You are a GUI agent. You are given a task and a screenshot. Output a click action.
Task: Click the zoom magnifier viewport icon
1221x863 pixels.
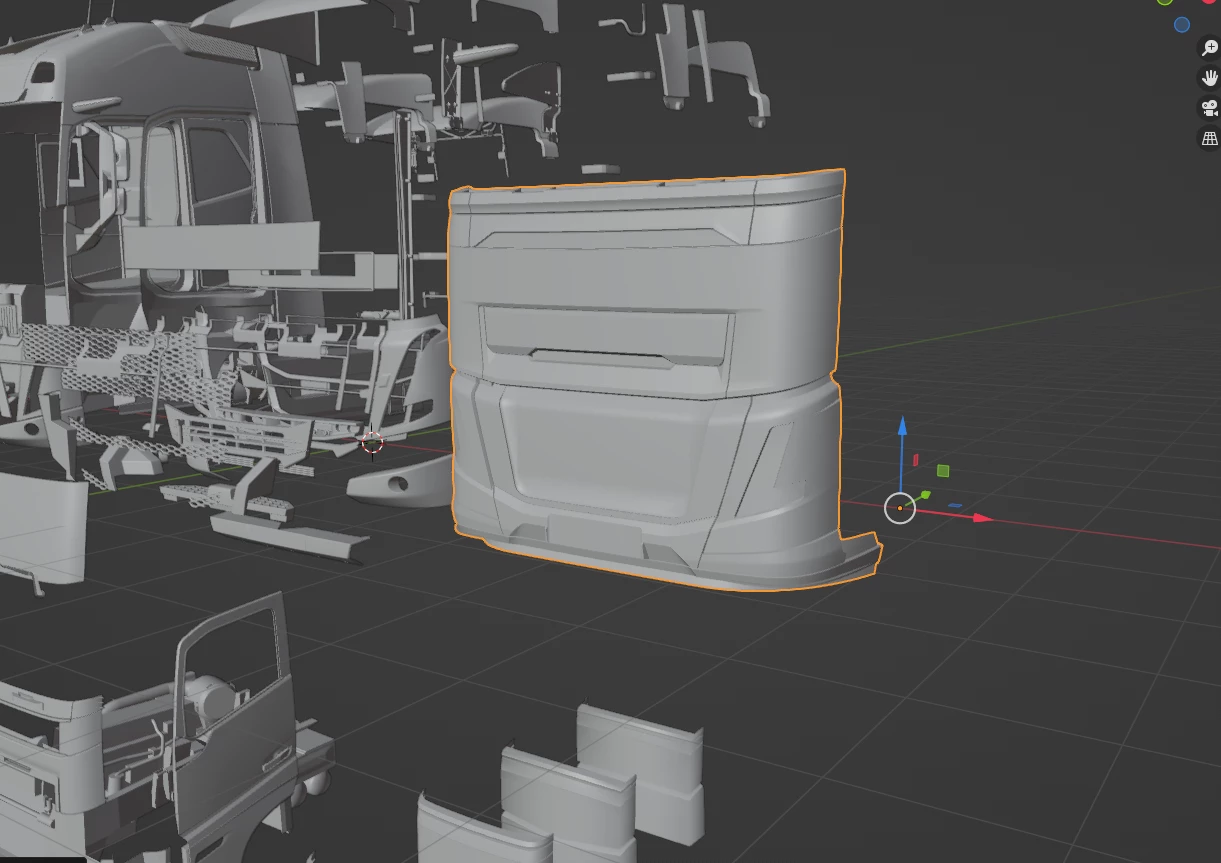coord(1209,48)
